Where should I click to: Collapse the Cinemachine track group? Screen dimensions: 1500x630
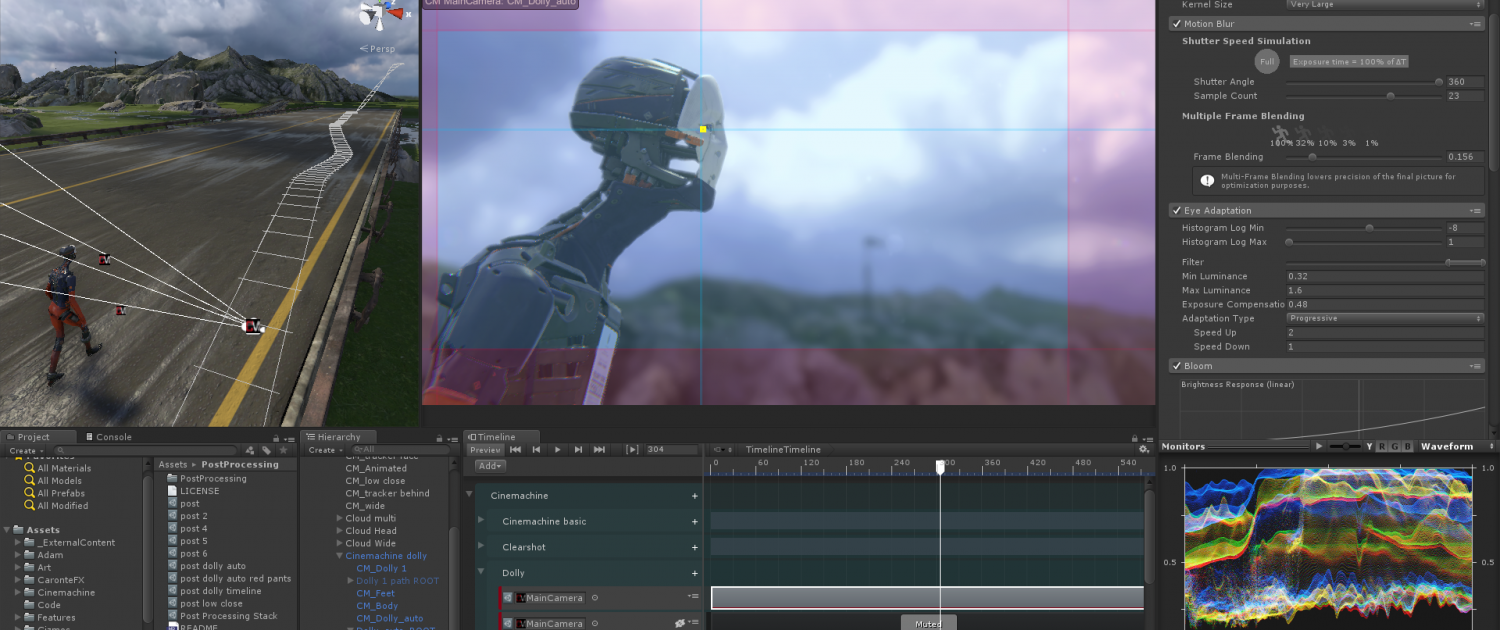tap(470, 496)
